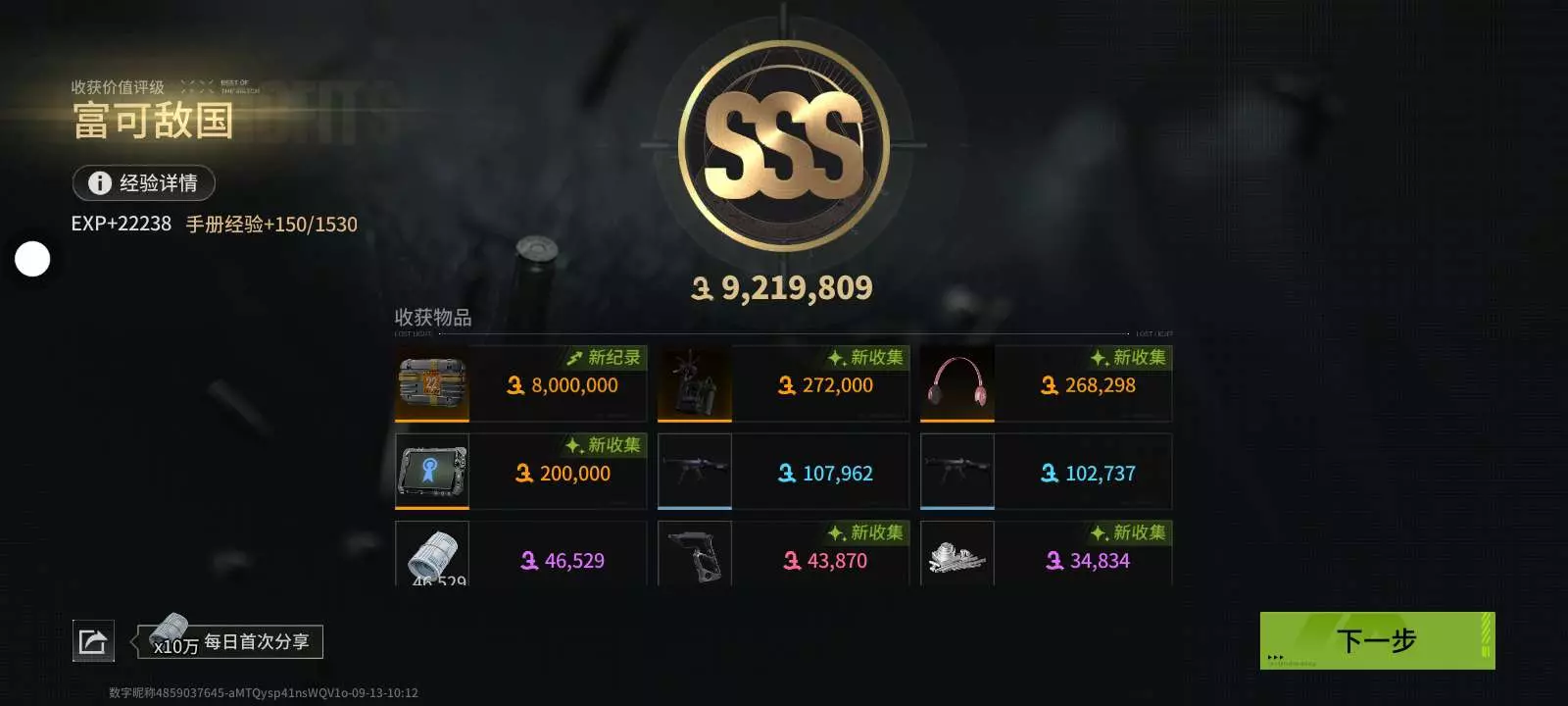Tap the 收获物品 section header

433,318
